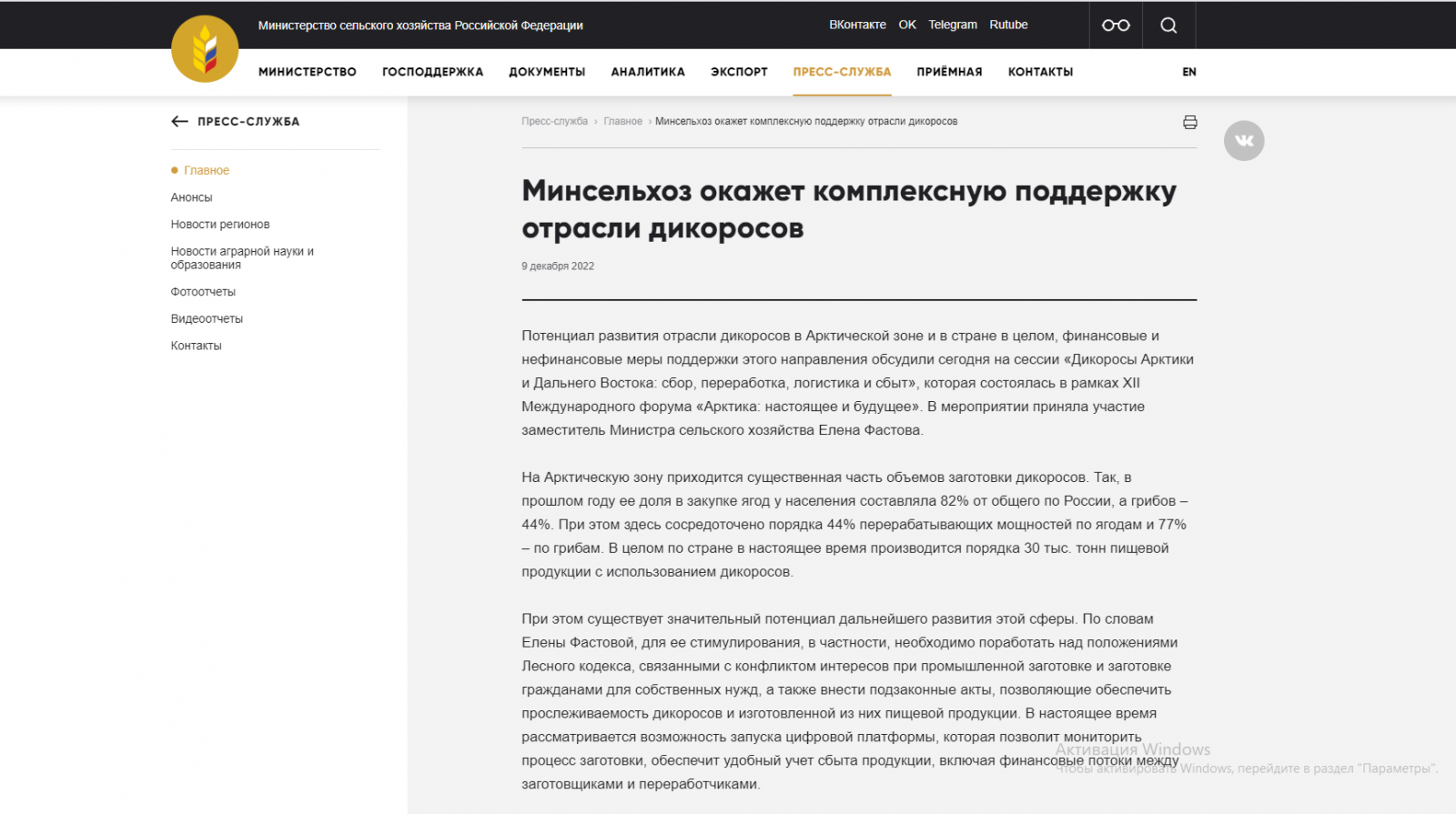Open the ВКонтакте link in header

click(857, 25)
